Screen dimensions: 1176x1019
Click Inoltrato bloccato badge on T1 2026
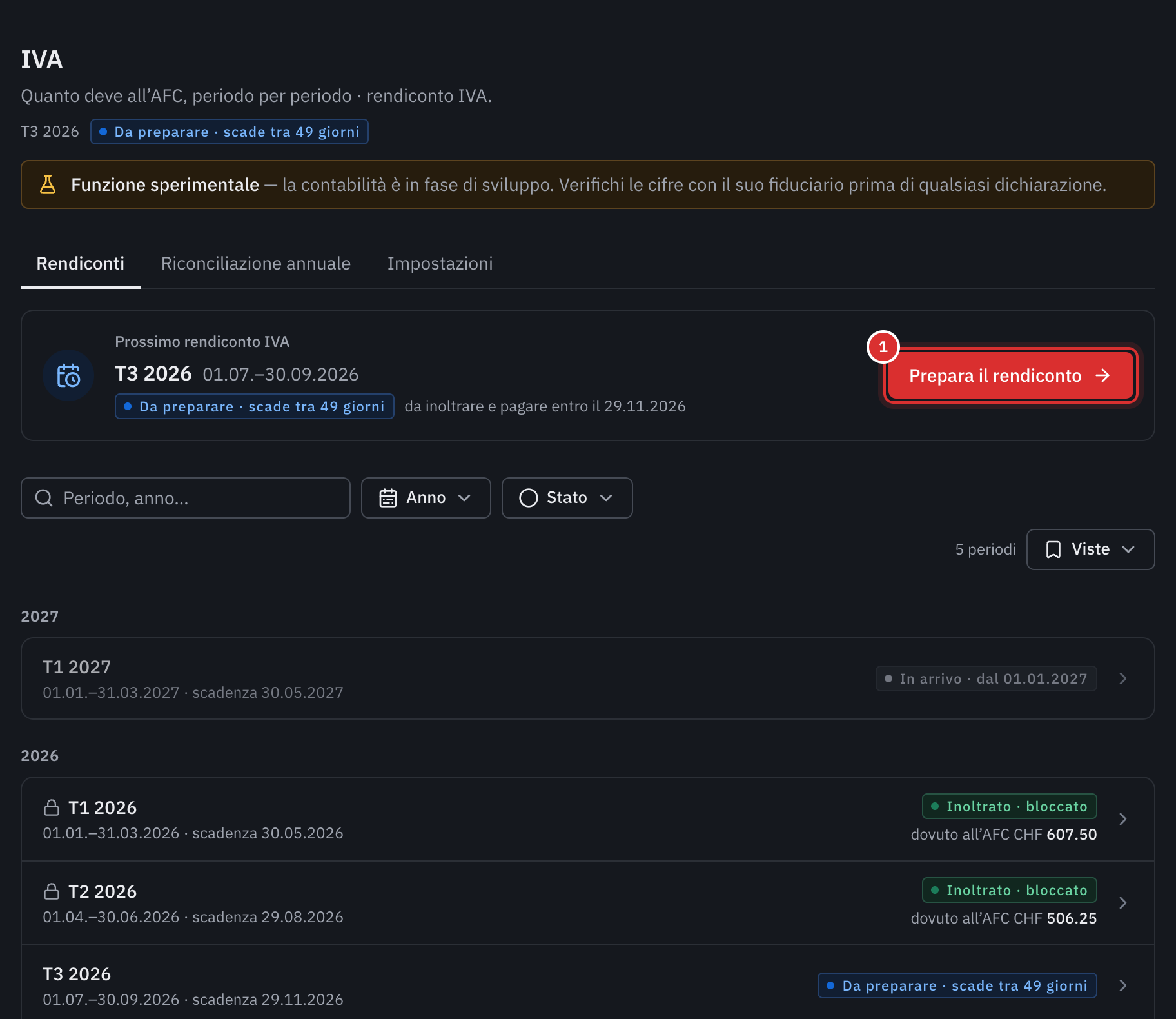tap(1010, 806)
